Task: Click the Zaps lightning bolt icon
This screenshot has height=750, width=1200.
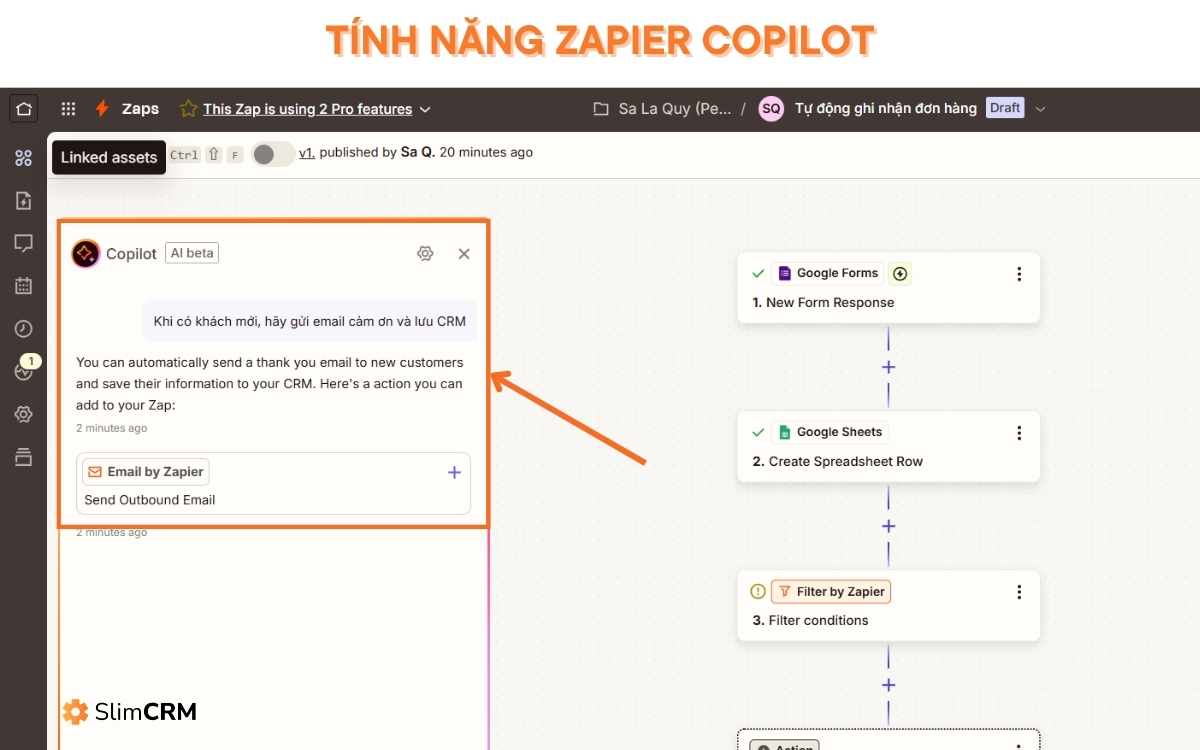Action: 102,109
